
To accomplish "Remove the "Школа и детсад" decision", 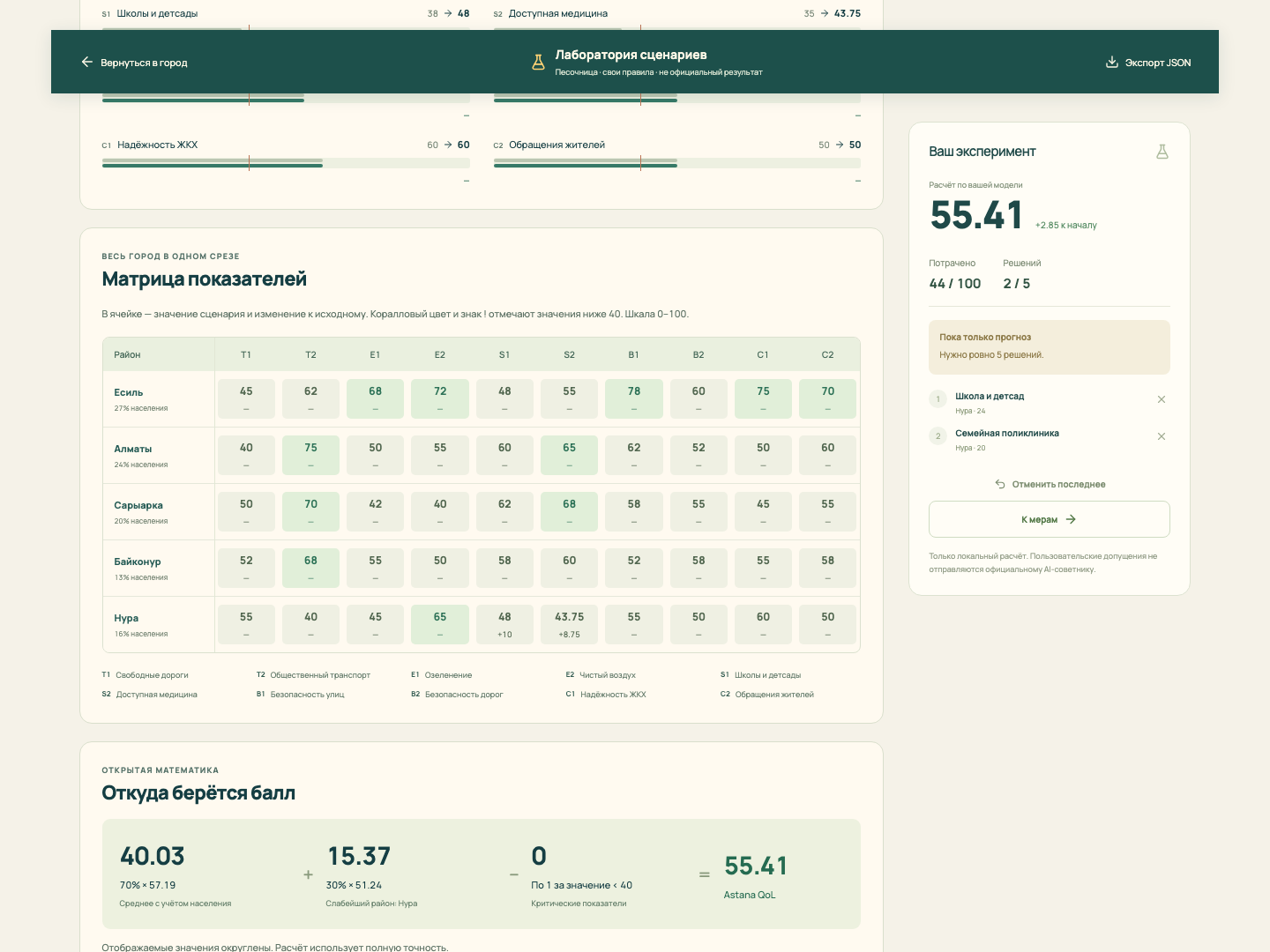I will [x=1162, y=399].
